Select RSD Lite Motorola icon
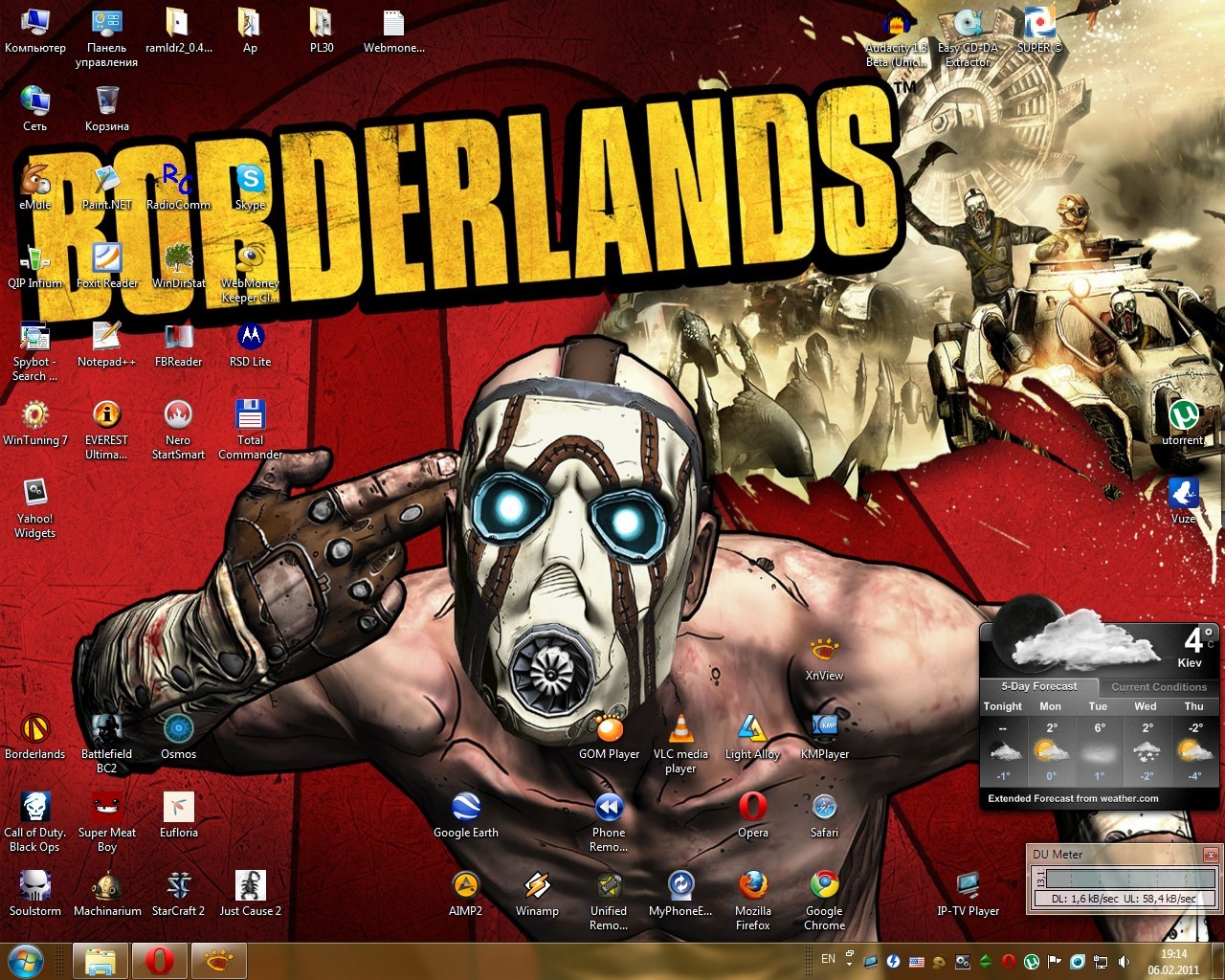This screenshot has height=980, width=1225. [x=250, y=344]
